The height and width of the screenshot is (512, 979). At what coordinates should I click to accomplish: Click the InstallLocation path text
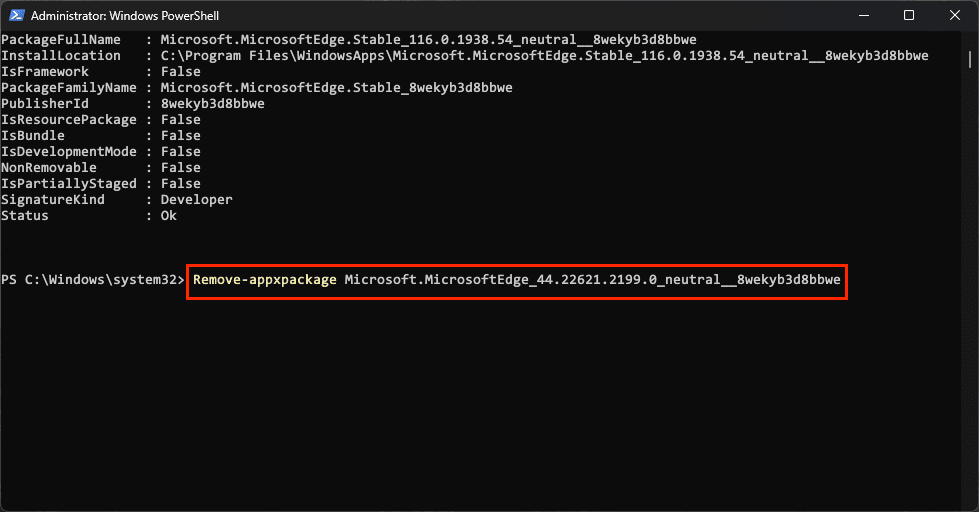tap(544, 56)
